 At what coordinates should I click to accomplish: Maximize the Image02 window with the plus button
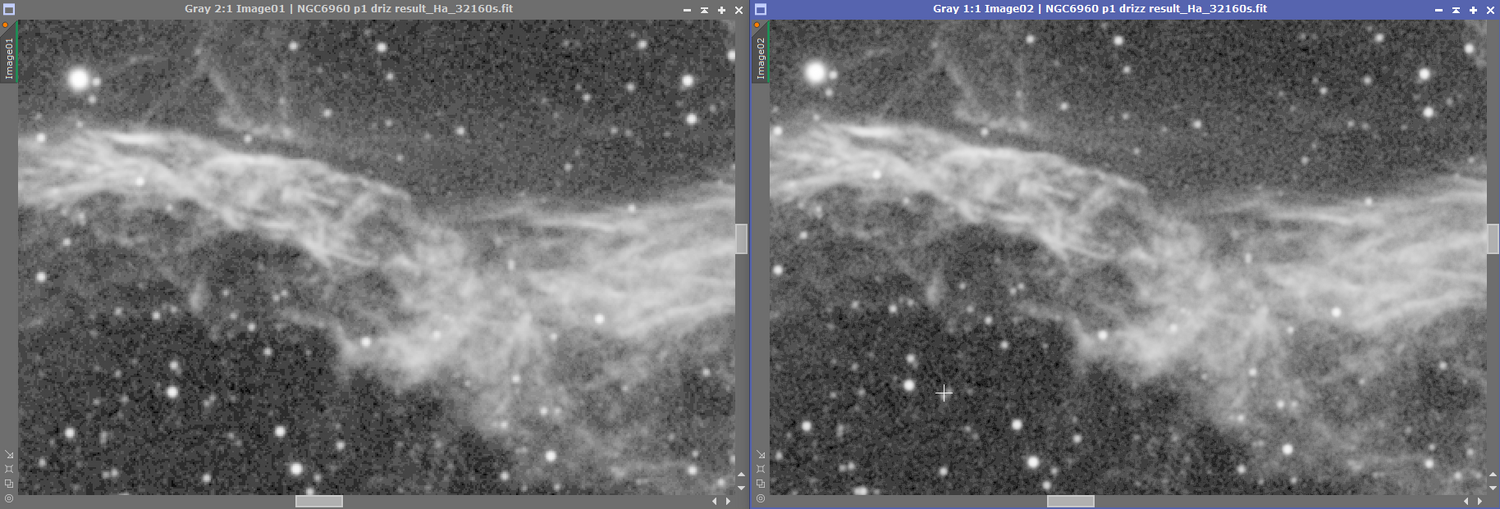click(x=1473, y=9)
